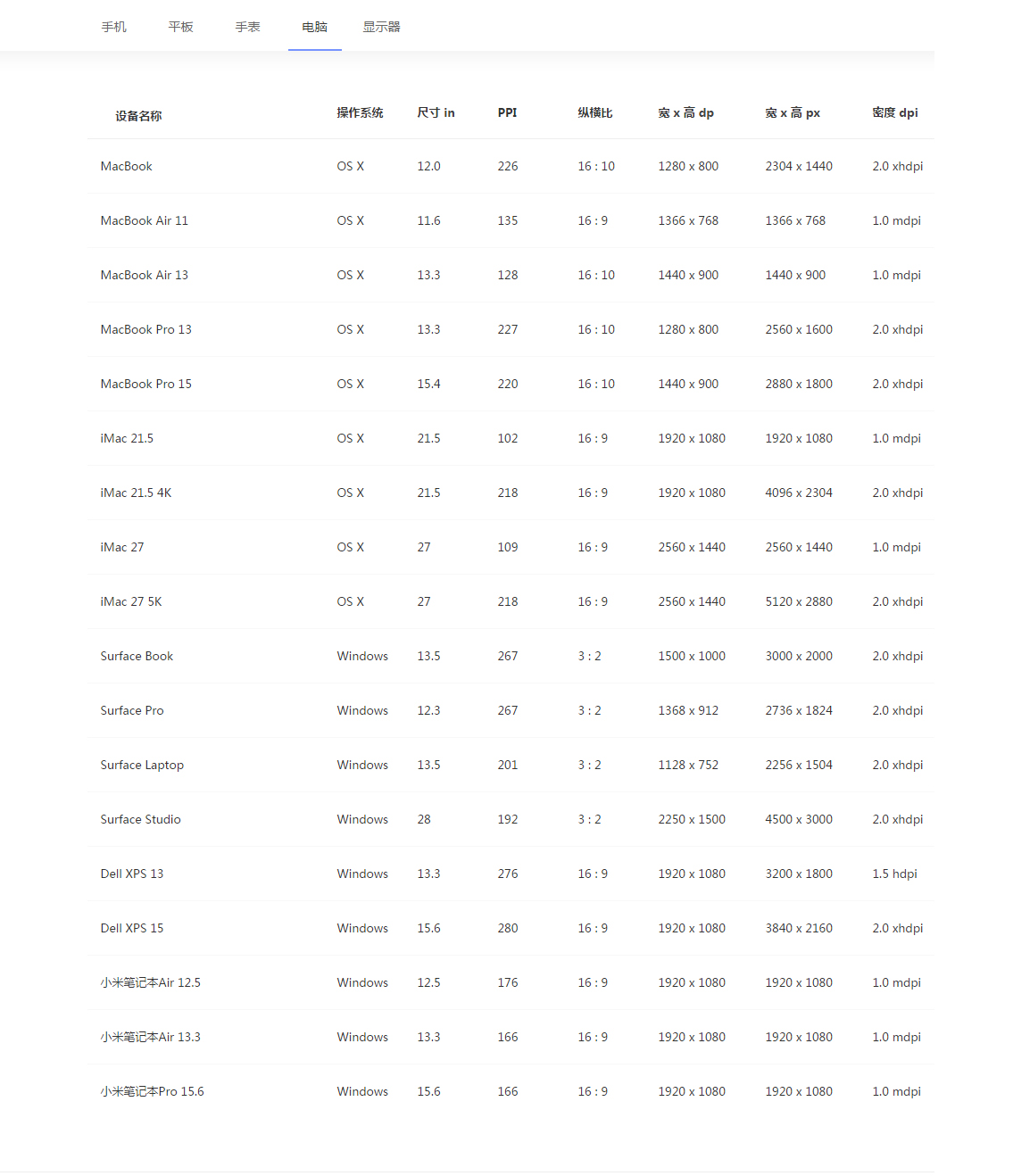This screenshot has height=1176, width=1013.
Task: Click the active 电脑 tab
Action: [x=315, y=27]
